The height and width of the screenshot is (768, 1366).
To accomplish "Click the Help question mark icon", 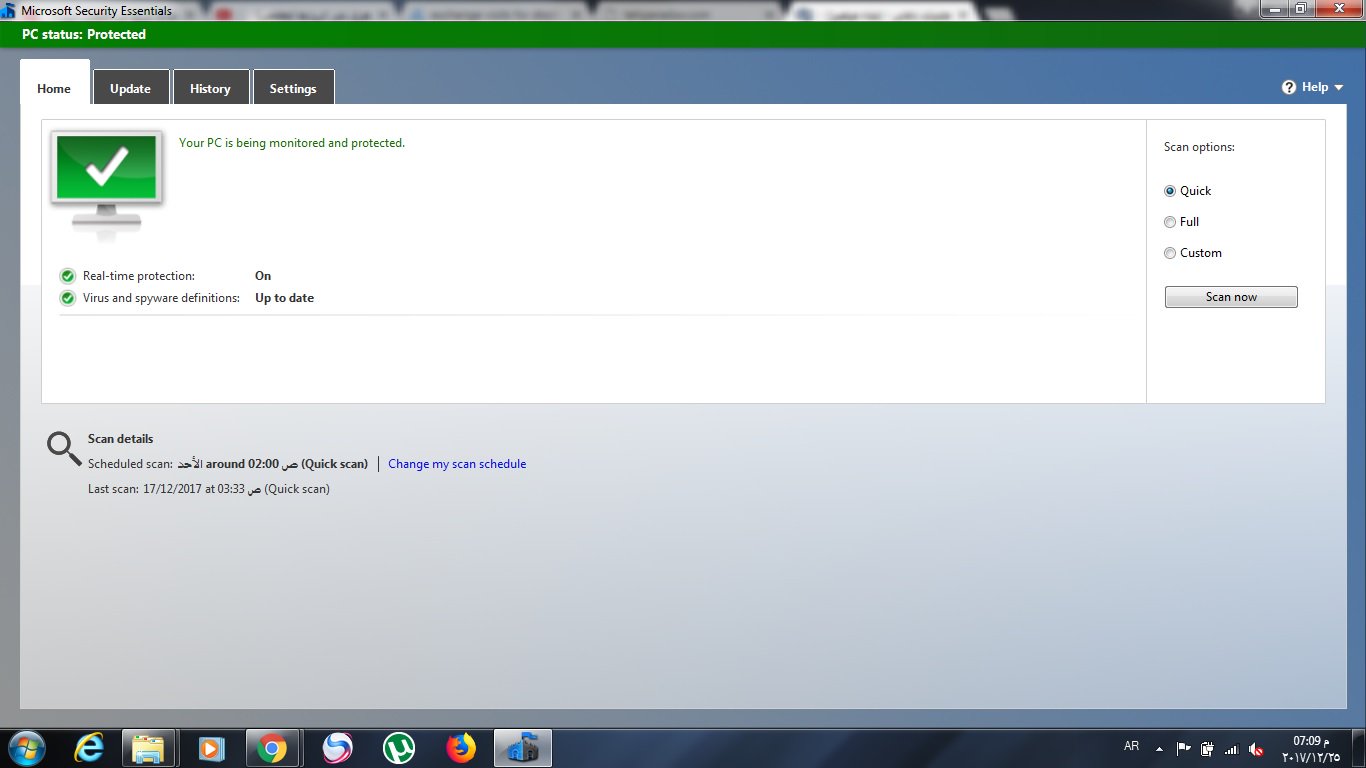I will 1289,87.
